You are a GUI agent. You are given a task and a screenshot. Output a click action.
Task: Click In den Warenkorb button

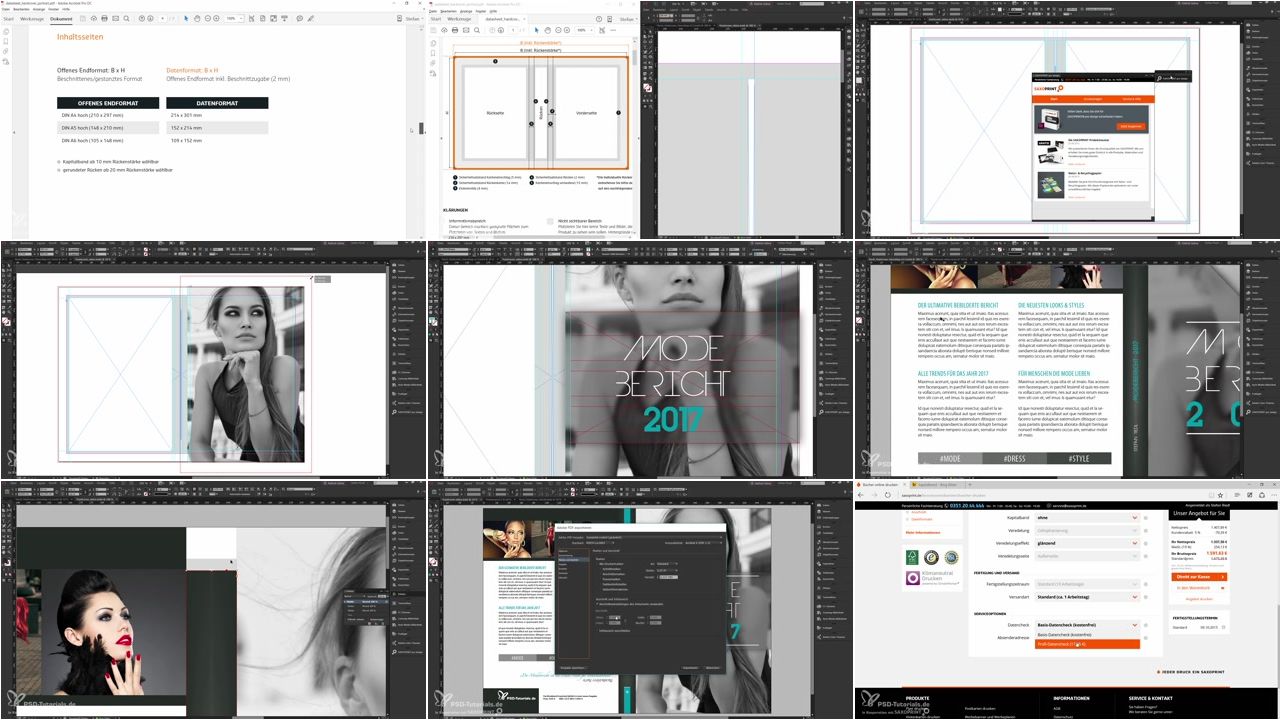point(1199,588)
